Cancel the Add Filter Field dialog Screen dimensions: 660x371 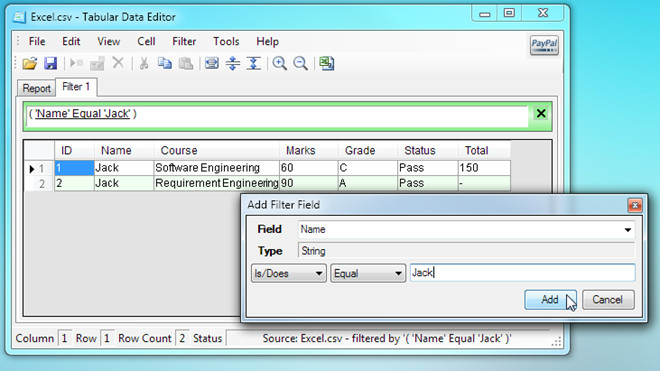pos(608,300)
